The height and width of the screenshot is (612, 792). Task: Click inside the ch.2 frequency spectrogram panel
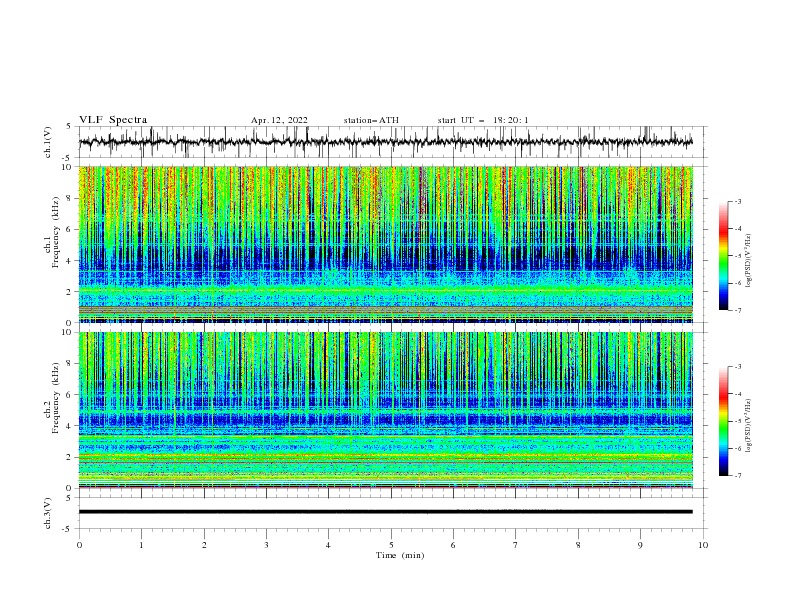(x=385, y=410)
